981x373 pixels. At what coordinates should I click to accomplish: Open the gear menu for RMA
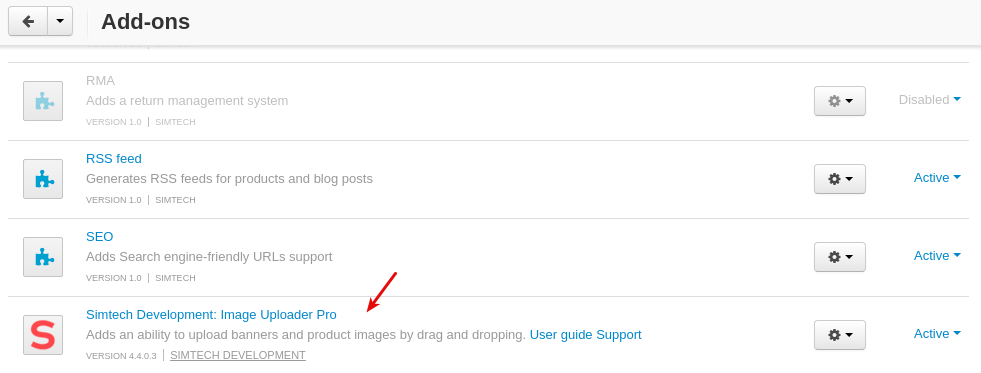840,101
